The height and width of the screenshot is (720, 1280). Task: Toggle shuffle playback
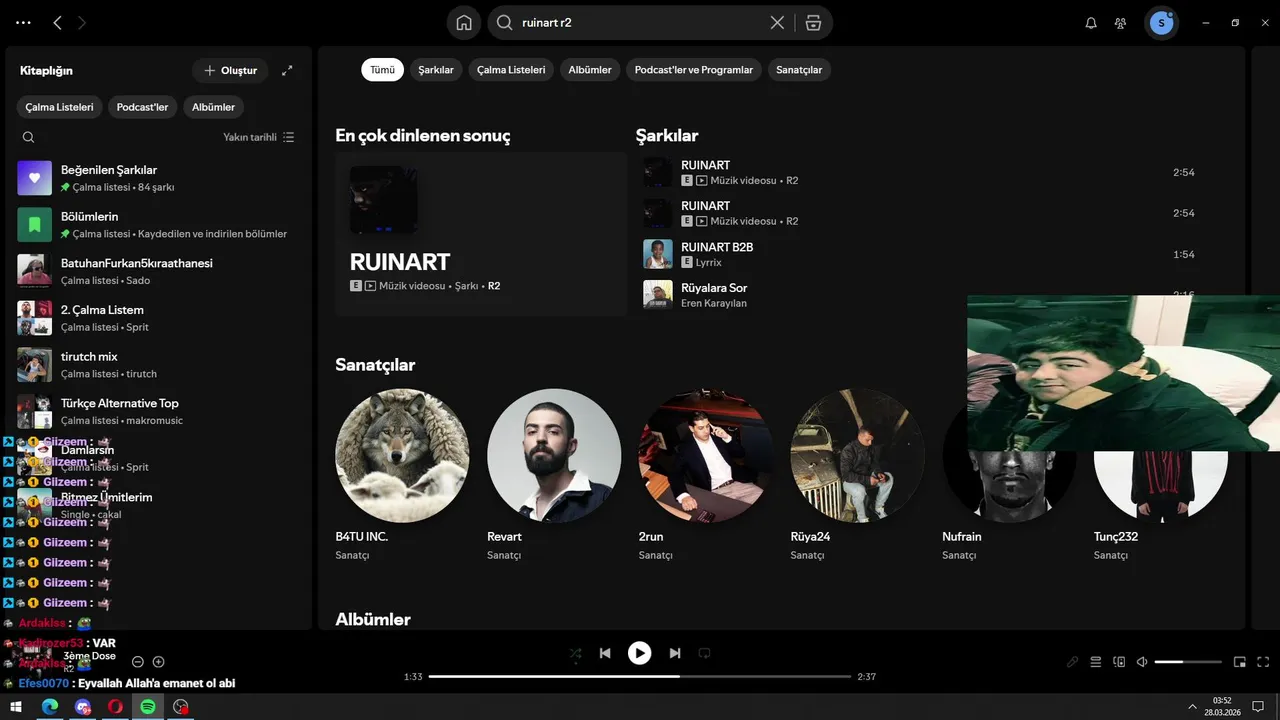pos(575,653)
